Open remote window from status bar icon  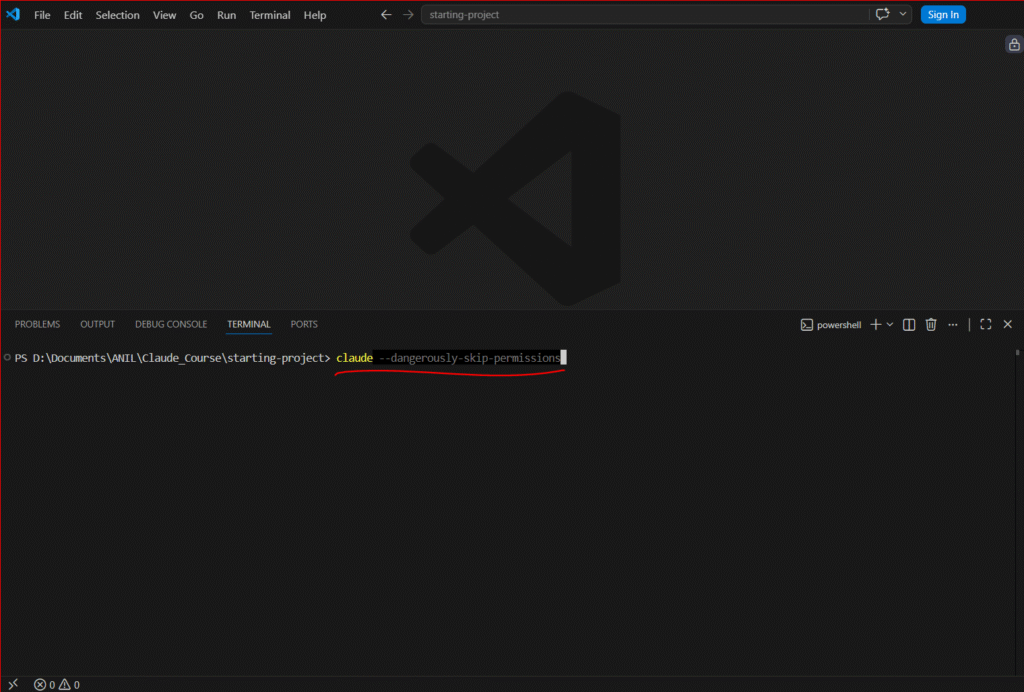pyautogui.click(x=13, y=684)
